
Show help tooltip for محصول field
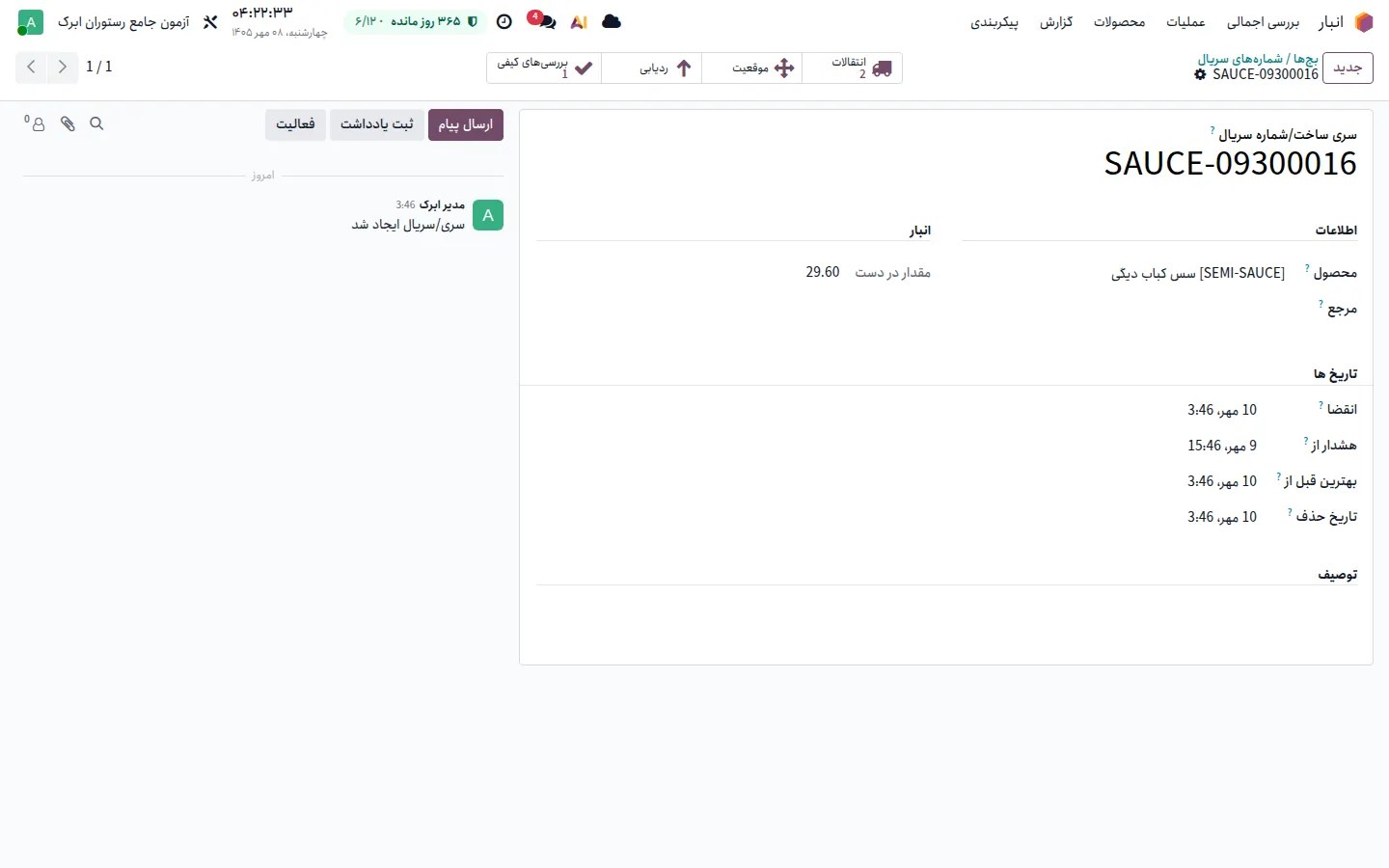[1307, 267]
